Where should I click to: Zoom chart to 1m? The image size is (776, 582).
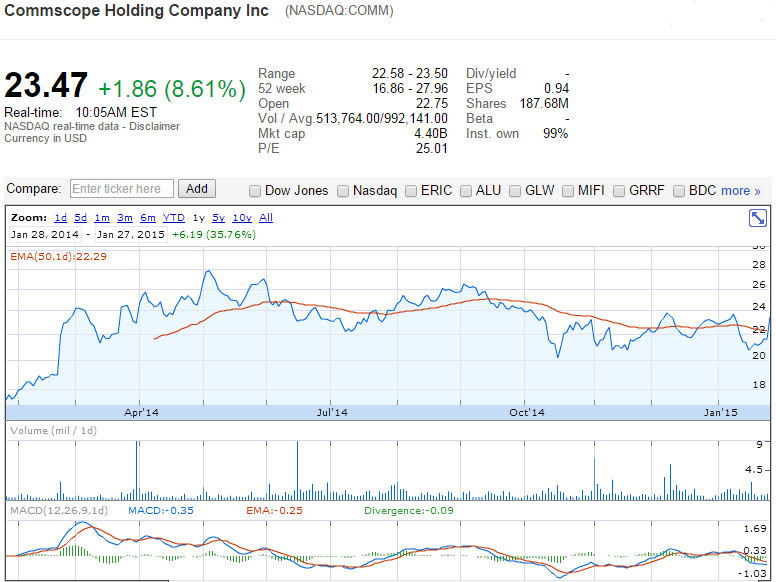pyautogui.click(x=102, y=218)
